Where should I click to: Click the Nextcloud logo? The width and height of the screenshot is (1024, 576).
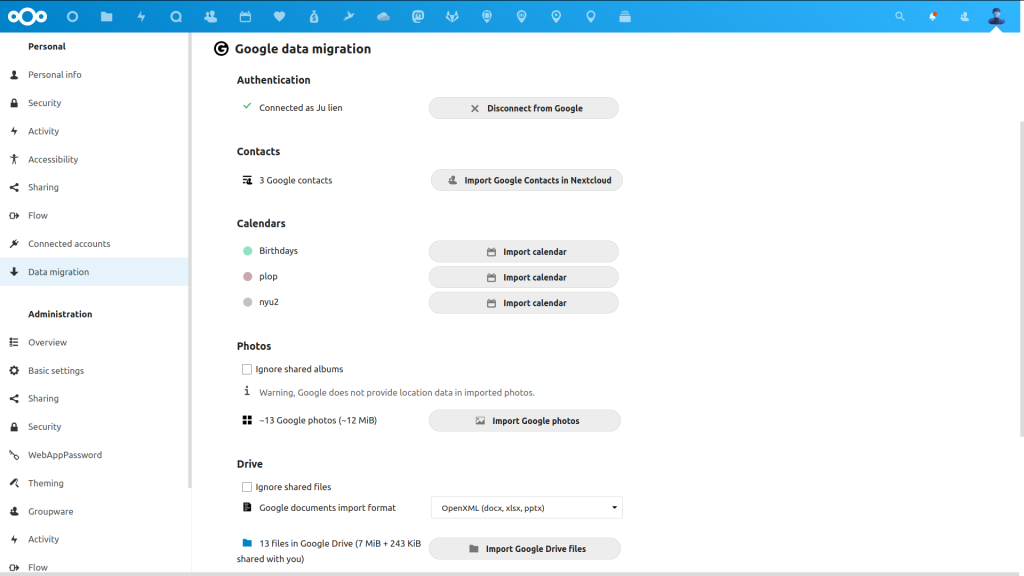pos(27,15)
